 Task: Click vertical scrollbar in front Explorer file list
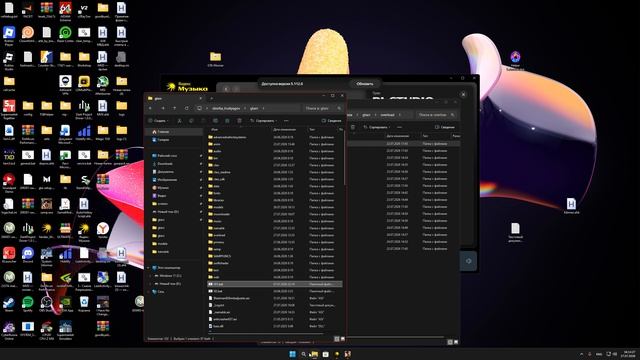pos(345,159)
